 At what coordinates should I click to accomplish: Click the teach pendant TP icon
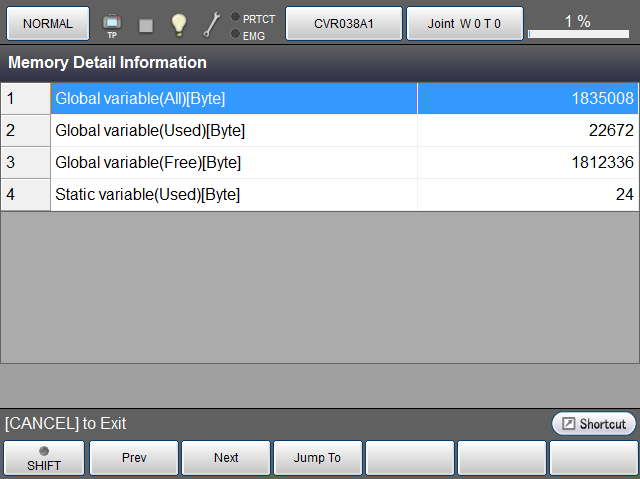(x=112, y=23)
